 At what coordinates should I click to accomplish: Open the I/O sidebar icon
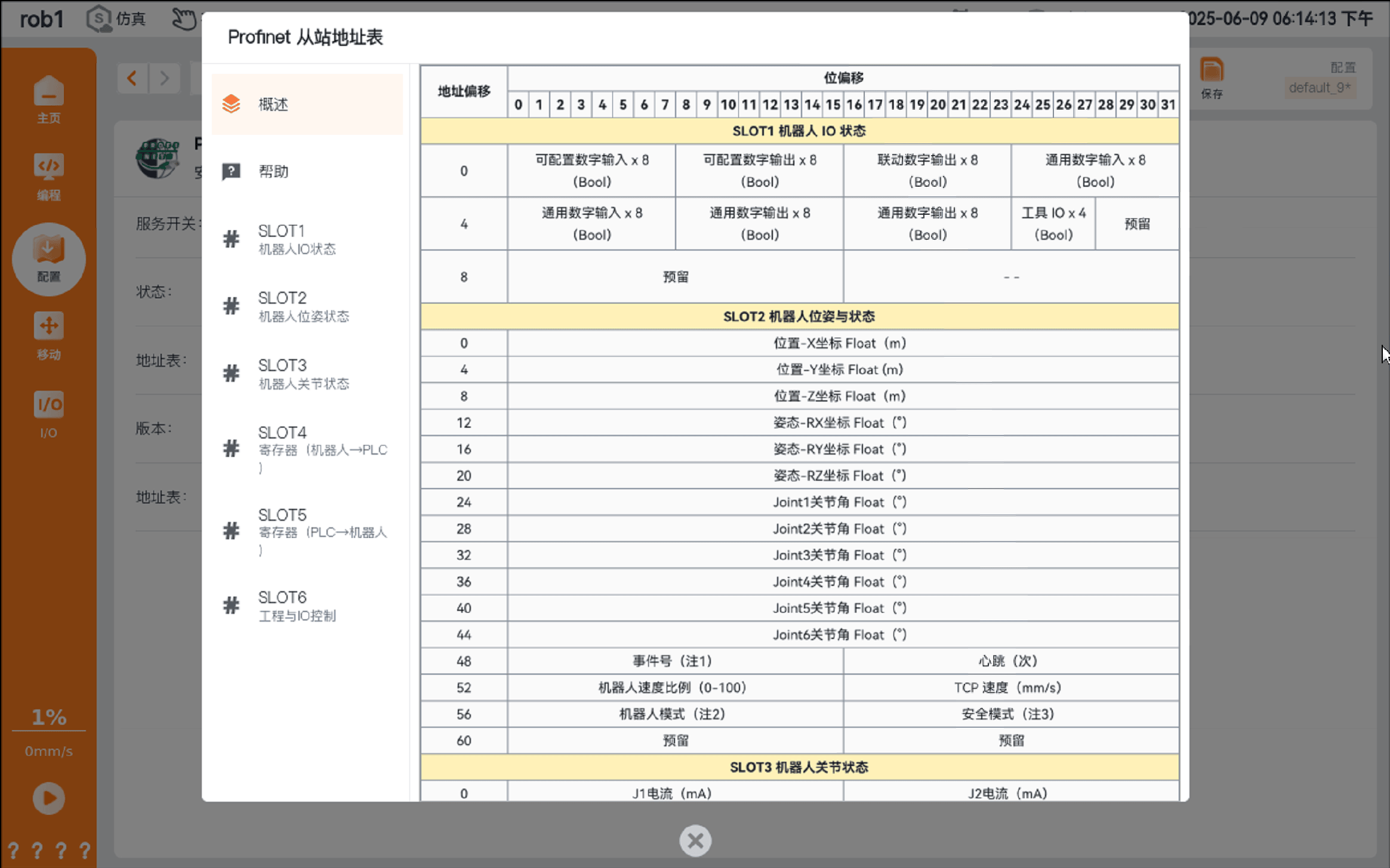[x=48, y=415]
